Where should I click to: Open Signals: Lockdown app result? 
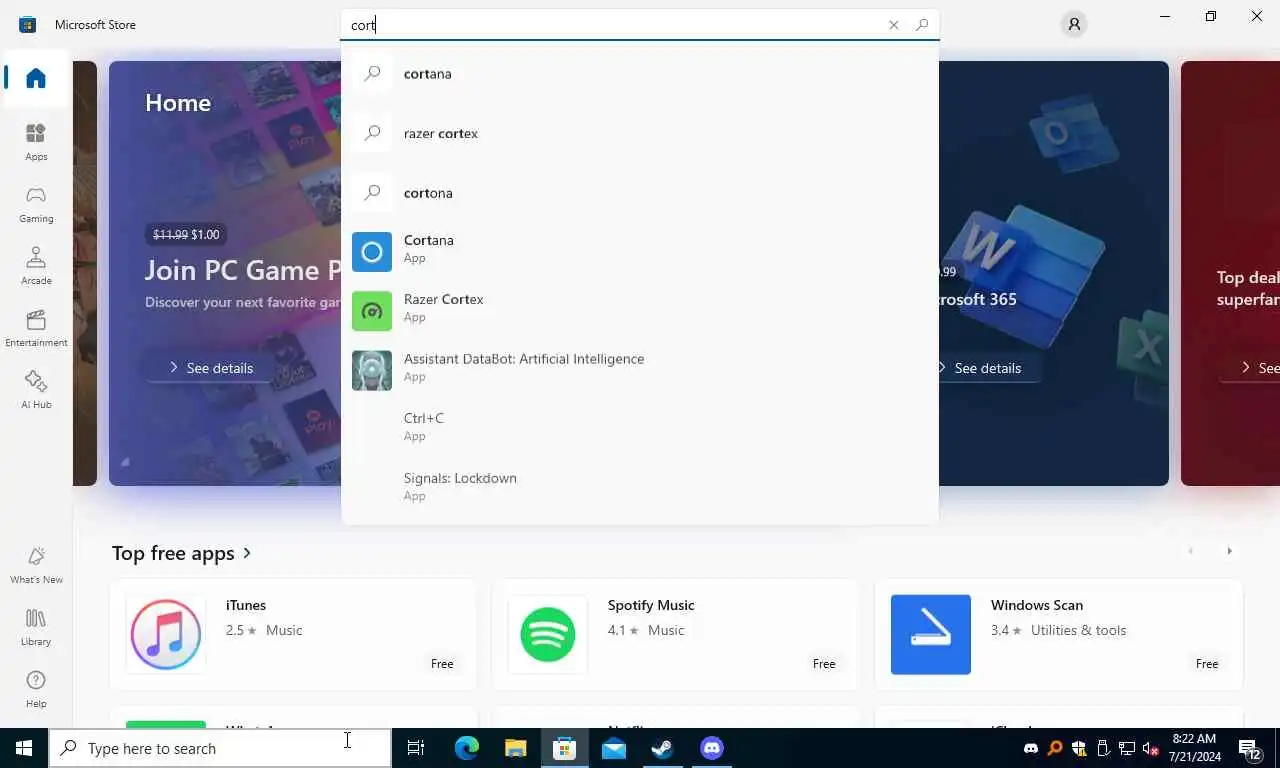(640, 488)
